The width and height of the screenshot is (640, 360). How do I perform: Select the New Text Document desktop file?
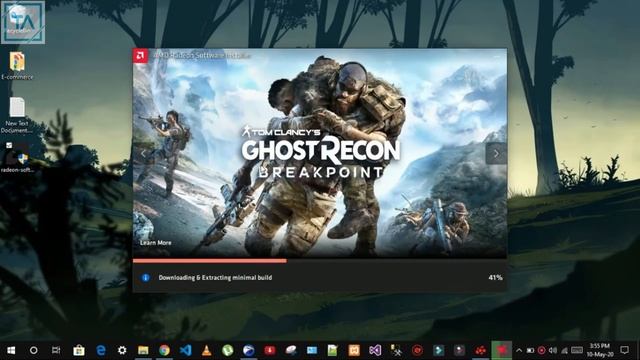coord(17,116)
